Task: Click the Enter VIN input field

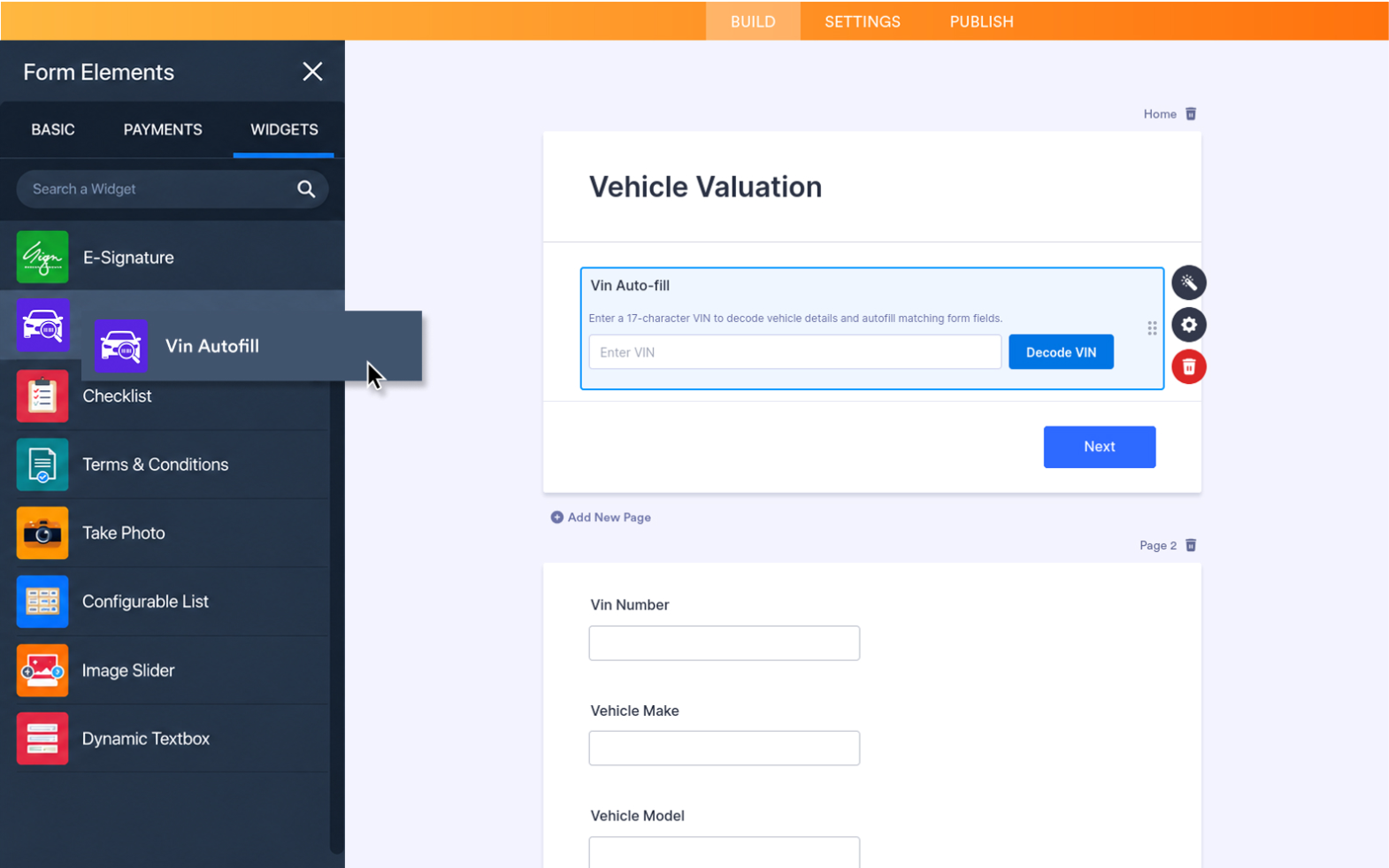Action: pyautogui.click(x=794, y=352)
